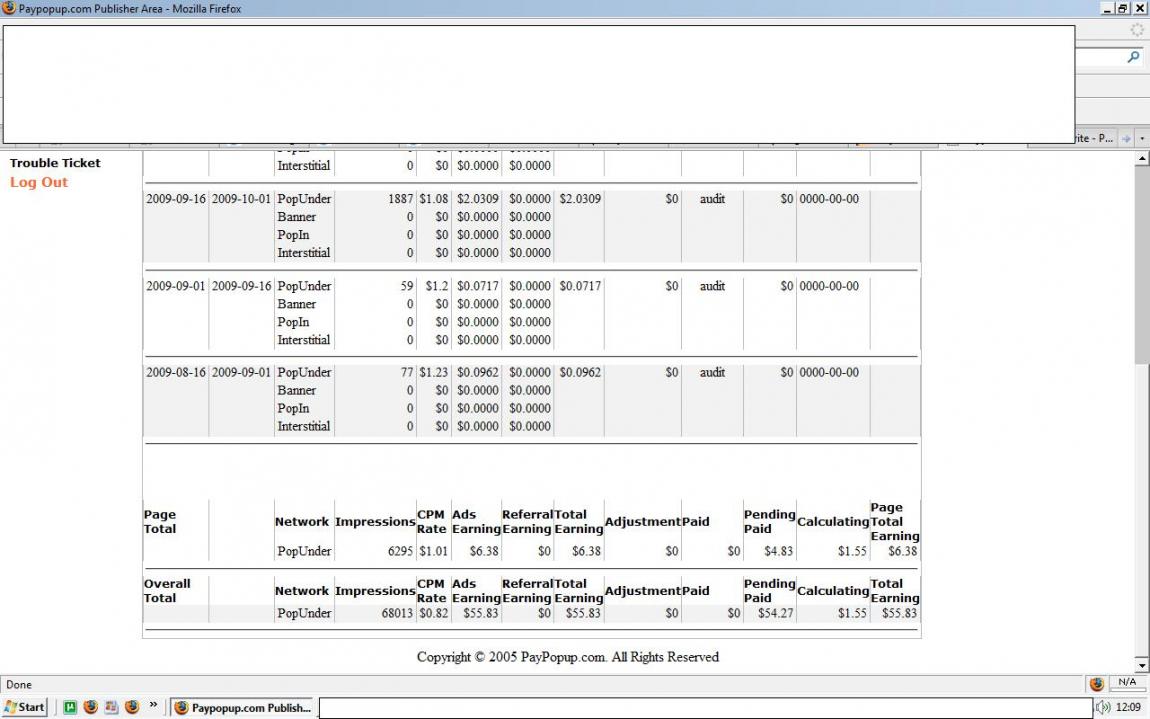Click the 59 impressions value
The height and width of the screenshot is (719, 1150).
tap(407, 286)
